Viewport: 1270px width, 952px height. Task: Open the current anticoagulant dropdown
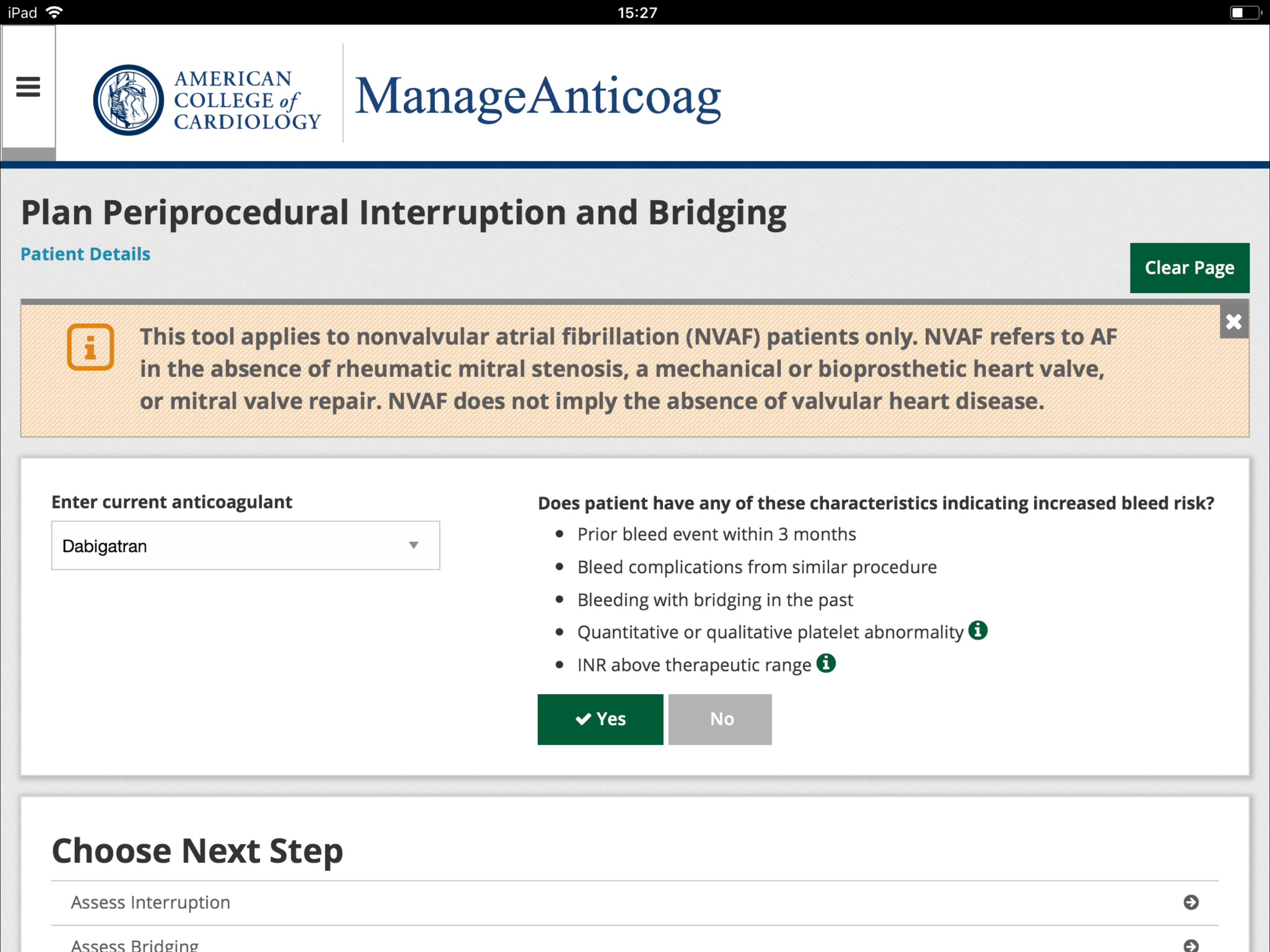tap(245, 545)
